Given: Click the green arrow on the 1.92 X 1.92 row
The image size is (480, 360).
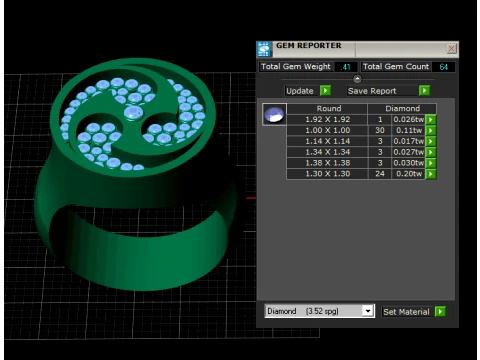Looking at the screenshot, I should pos(431,120).
